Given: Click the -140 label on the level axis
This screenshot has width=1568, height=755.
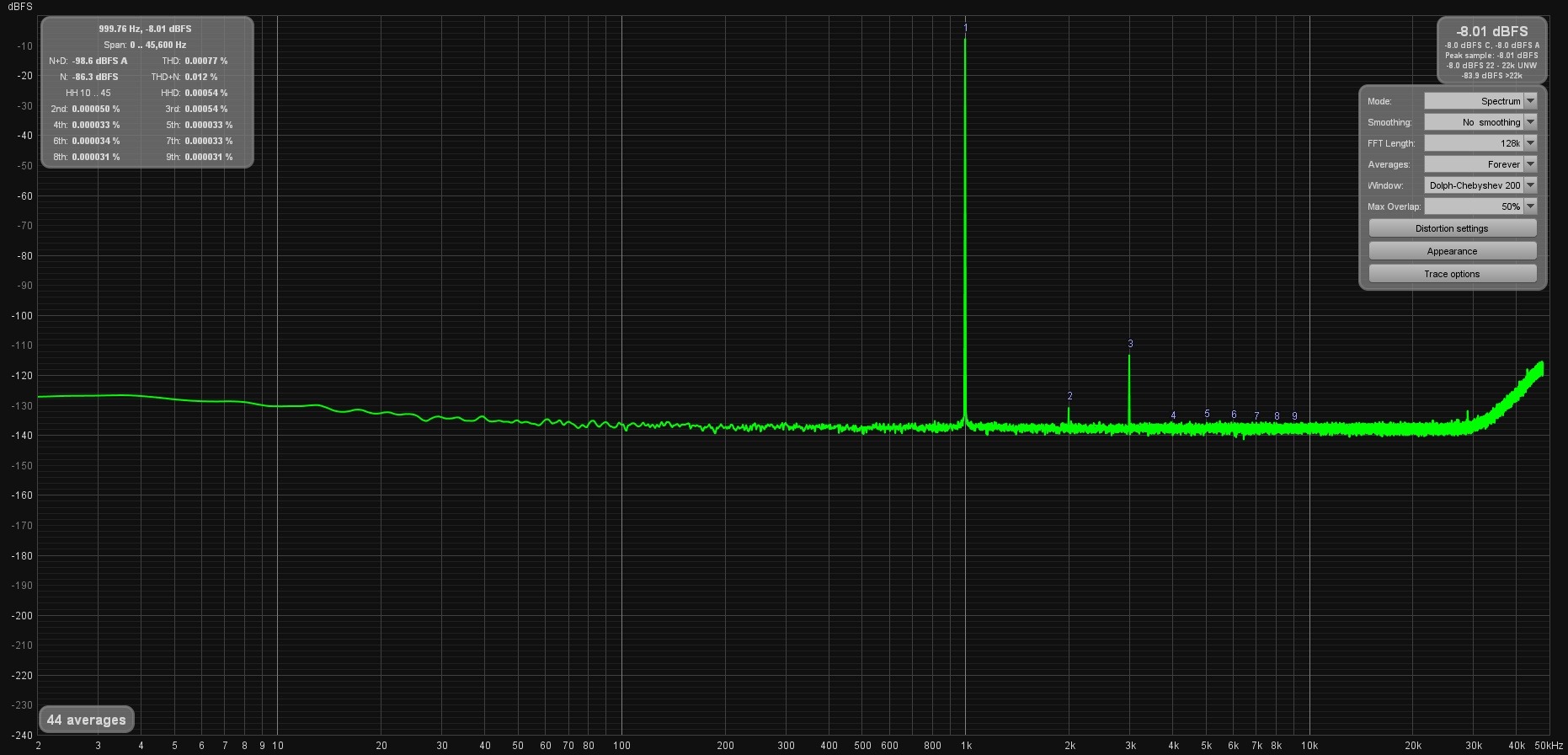Looking at the screenshot, I should (22, 436).
